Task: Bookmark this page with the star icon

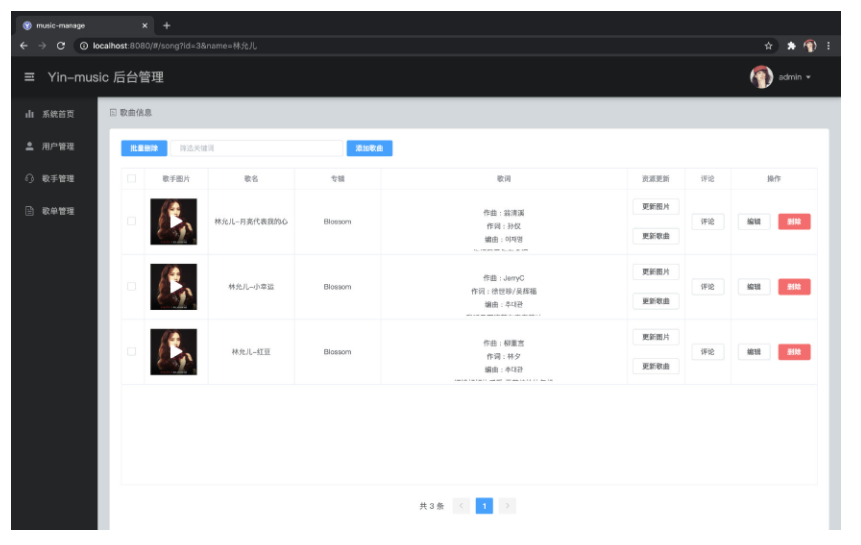Action: [x=768, y=46]
